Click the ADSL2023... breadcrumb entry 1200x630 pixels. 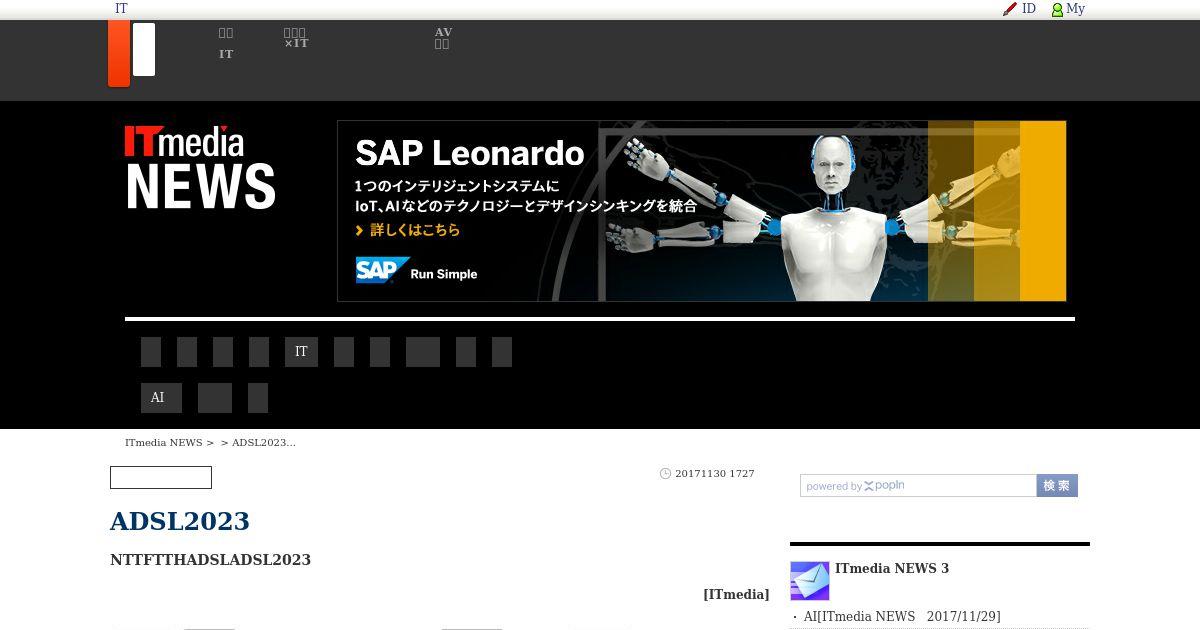pos(264,442)
